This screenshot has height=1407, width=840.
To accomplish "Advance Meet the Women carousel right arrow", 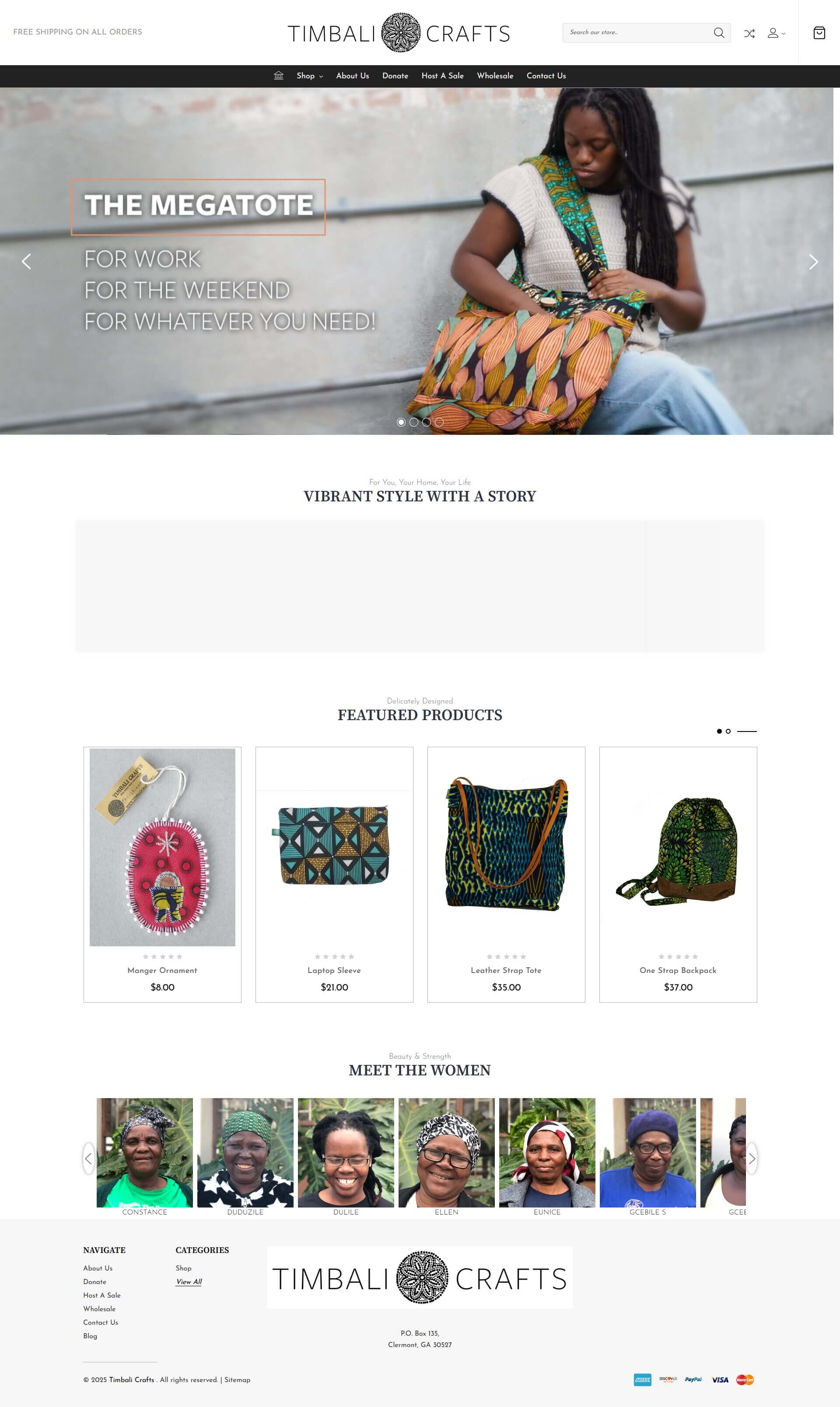I will point(752,1158).
